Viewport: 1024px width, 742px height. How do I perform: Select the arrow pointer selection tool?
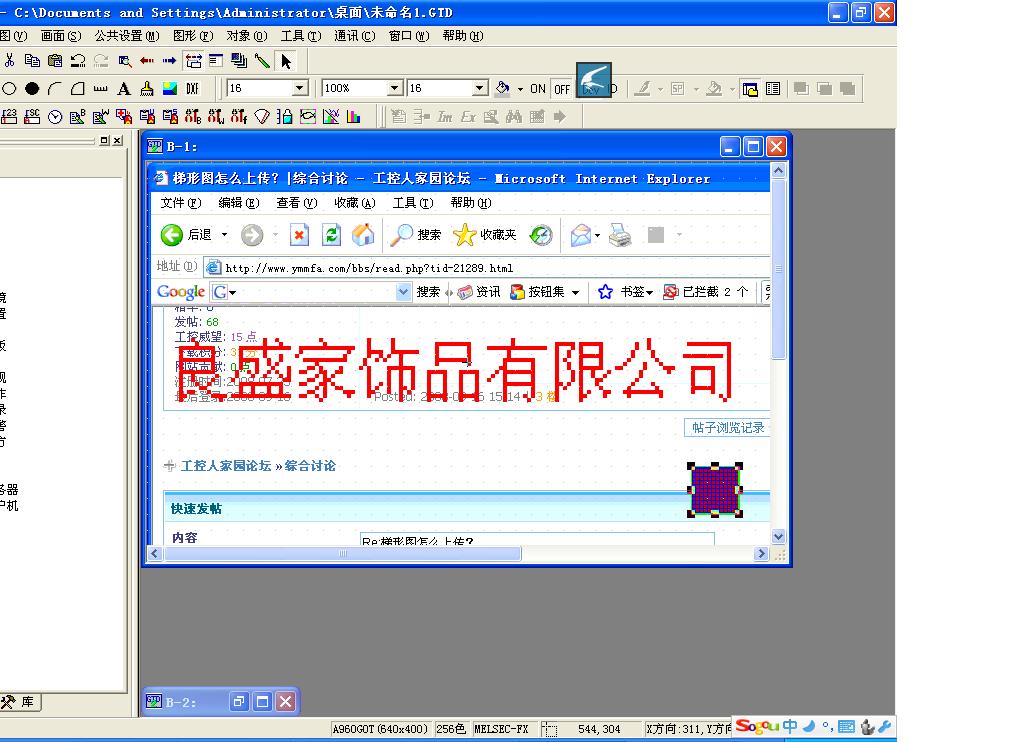286,61
